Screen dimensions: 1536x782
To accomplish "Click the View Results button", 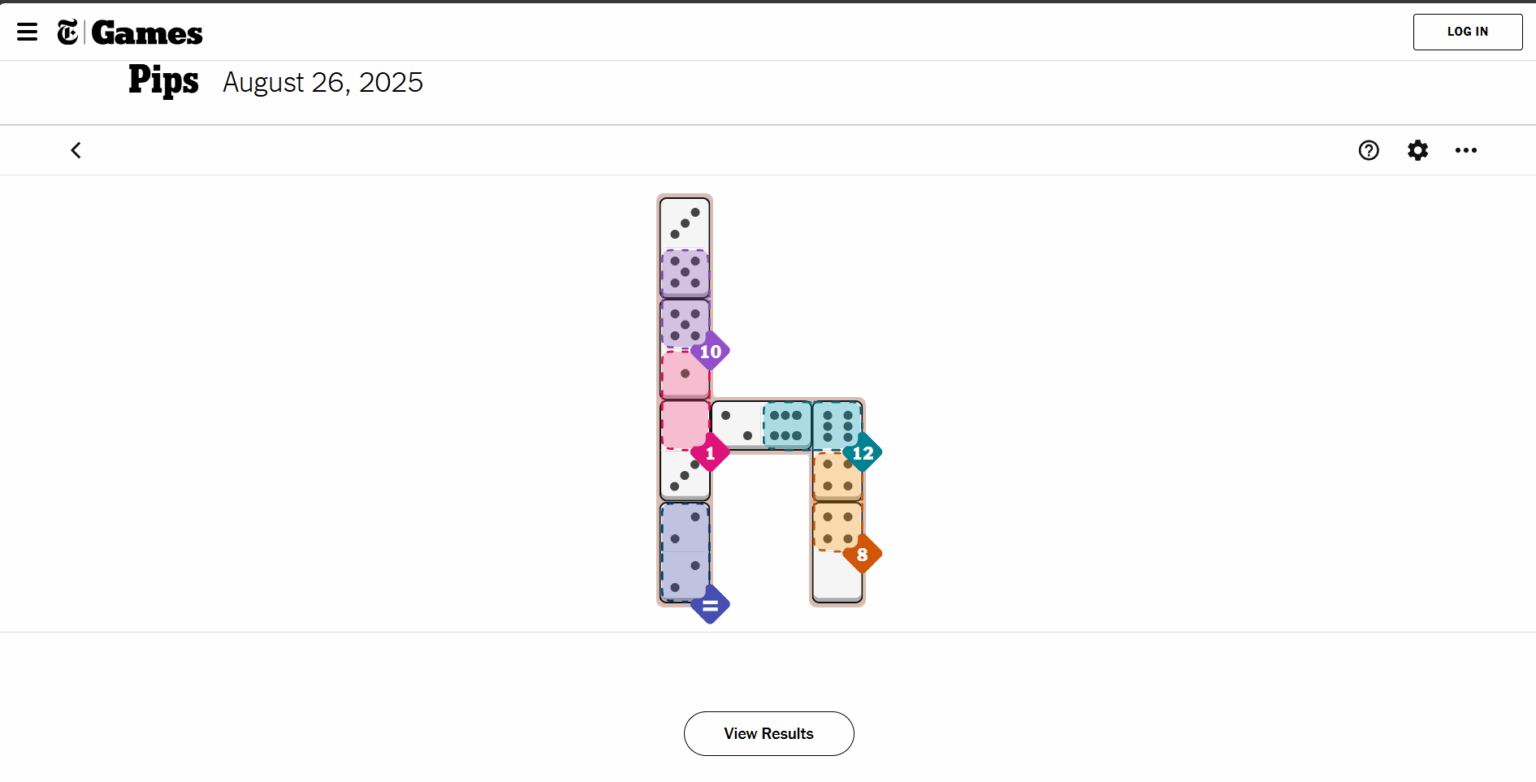I will 768,733.
